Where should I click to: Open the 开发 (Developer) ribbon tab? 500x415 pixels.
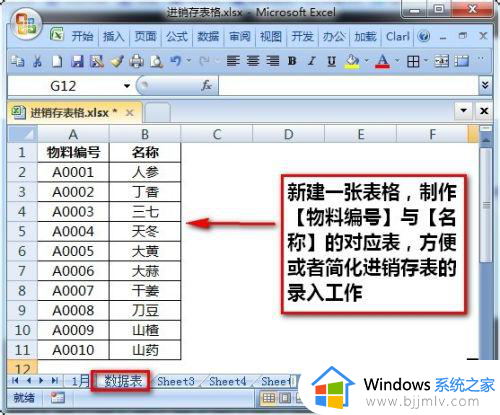302,36
